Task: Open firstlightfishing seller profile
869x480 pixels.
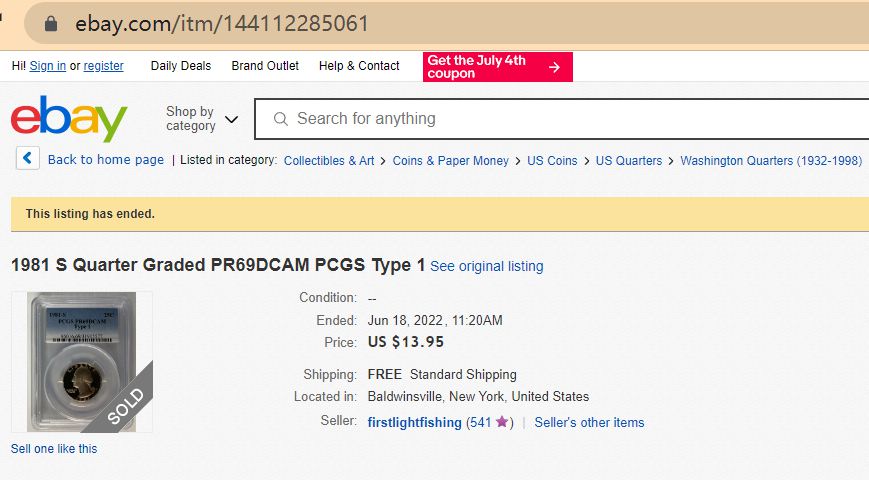Action: click(414, 423)
